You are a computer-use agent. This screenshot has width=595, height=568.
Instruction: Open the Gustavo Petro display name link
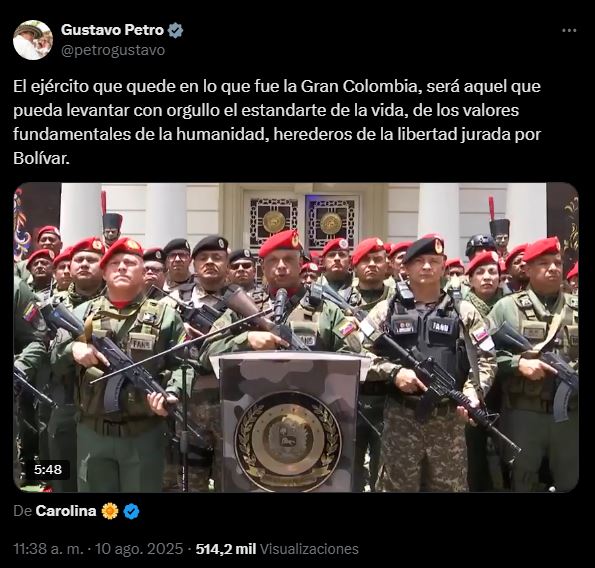[112, 30]
